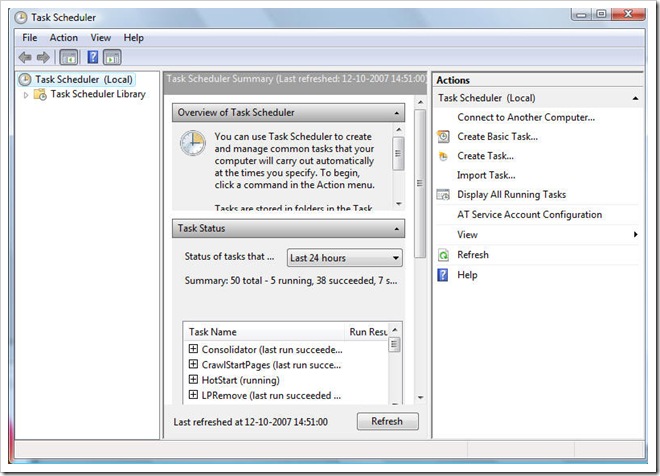The image size is (660, 476).
Task: Click Display All Running Tasks action
Action: coord(511,194)
